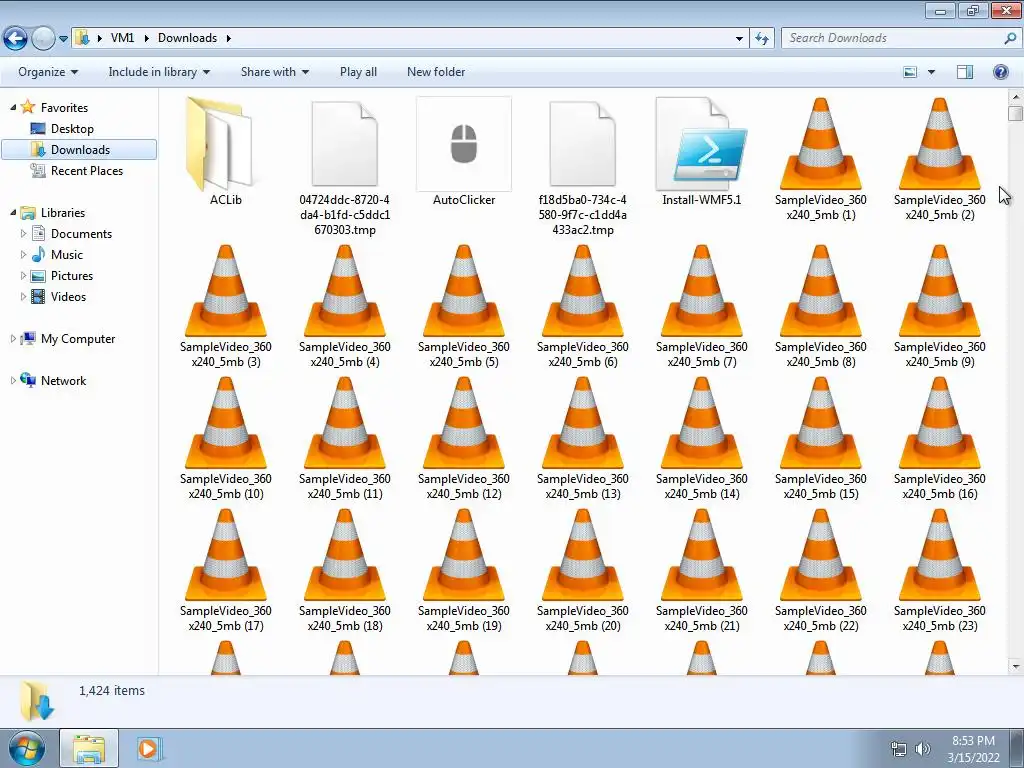Click the Back navigation arrow
This screenshot has width=1024, height=768.
[x=15, y=39]
